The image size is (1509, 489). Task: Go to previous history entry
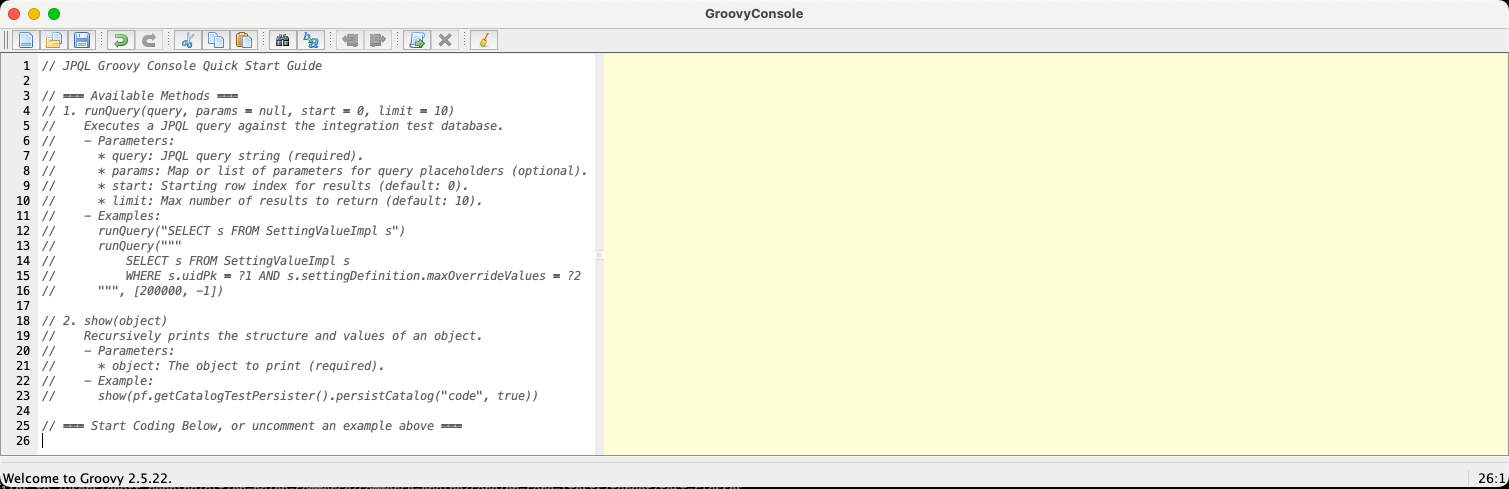349,40
